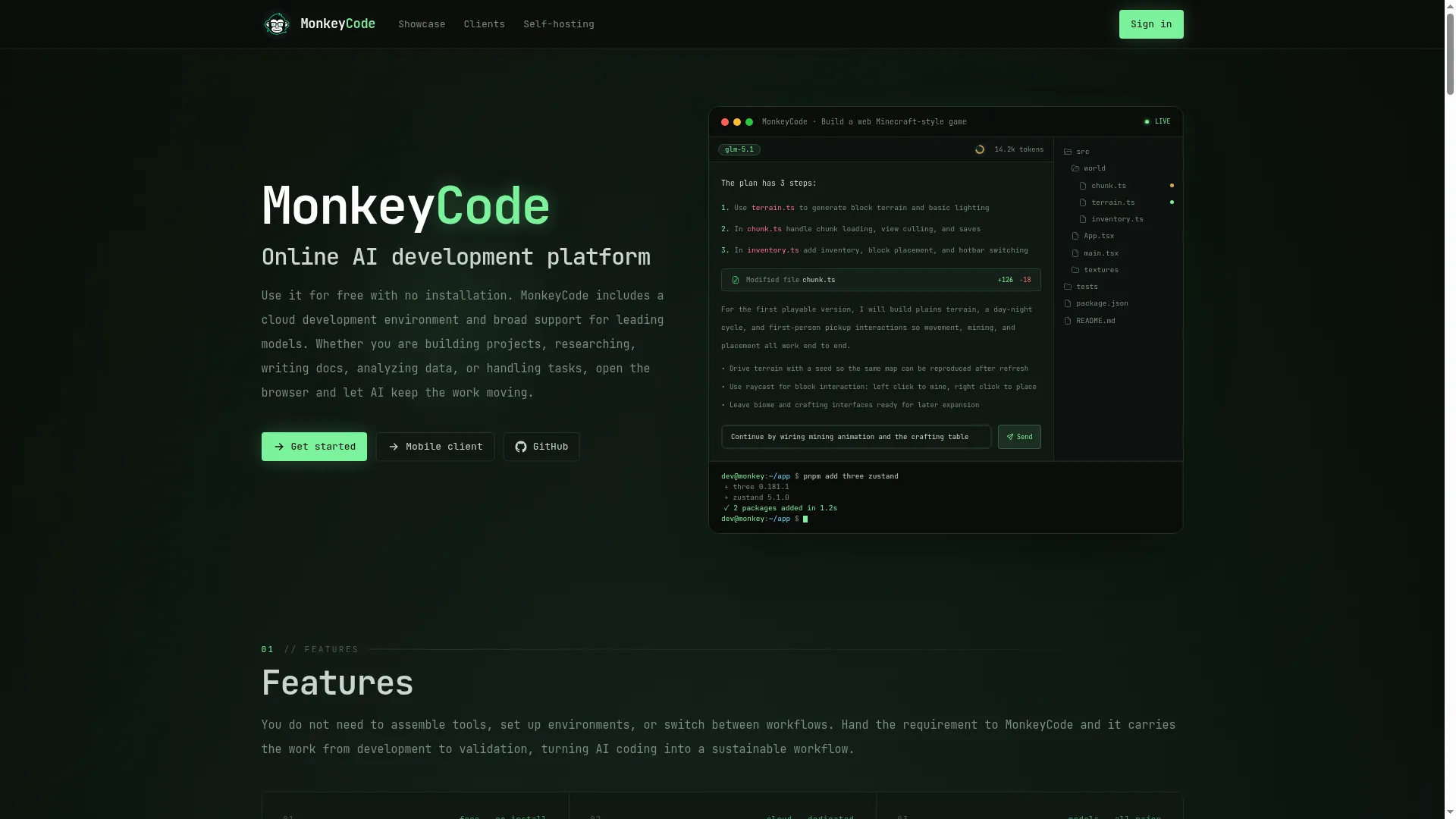Screen dimensions: 1456x819
Task: Open README.md in the file tree
Action: pos(1090,321)
